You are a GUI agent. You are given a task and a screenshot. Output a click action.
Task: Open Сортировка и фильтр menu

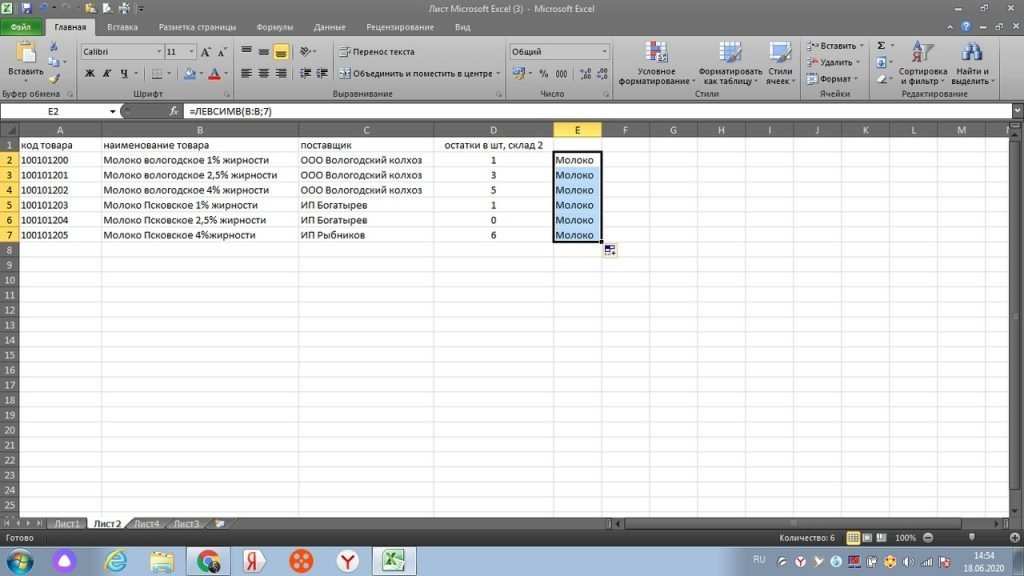(922, 63)
